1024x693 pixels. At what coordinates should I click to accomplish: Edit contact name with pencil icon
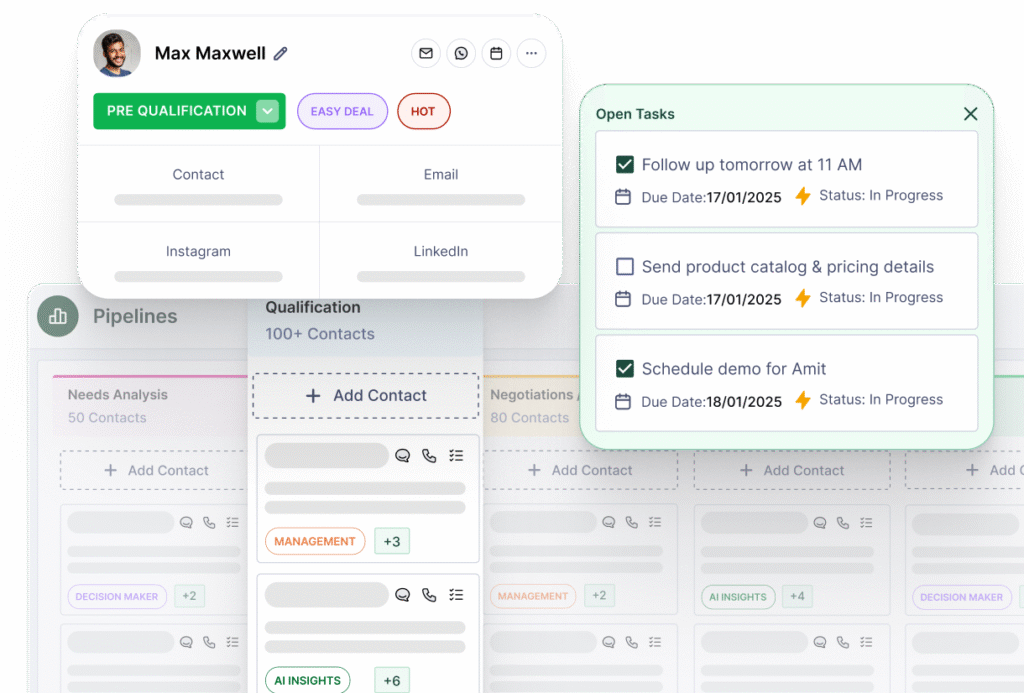point(281,54)
